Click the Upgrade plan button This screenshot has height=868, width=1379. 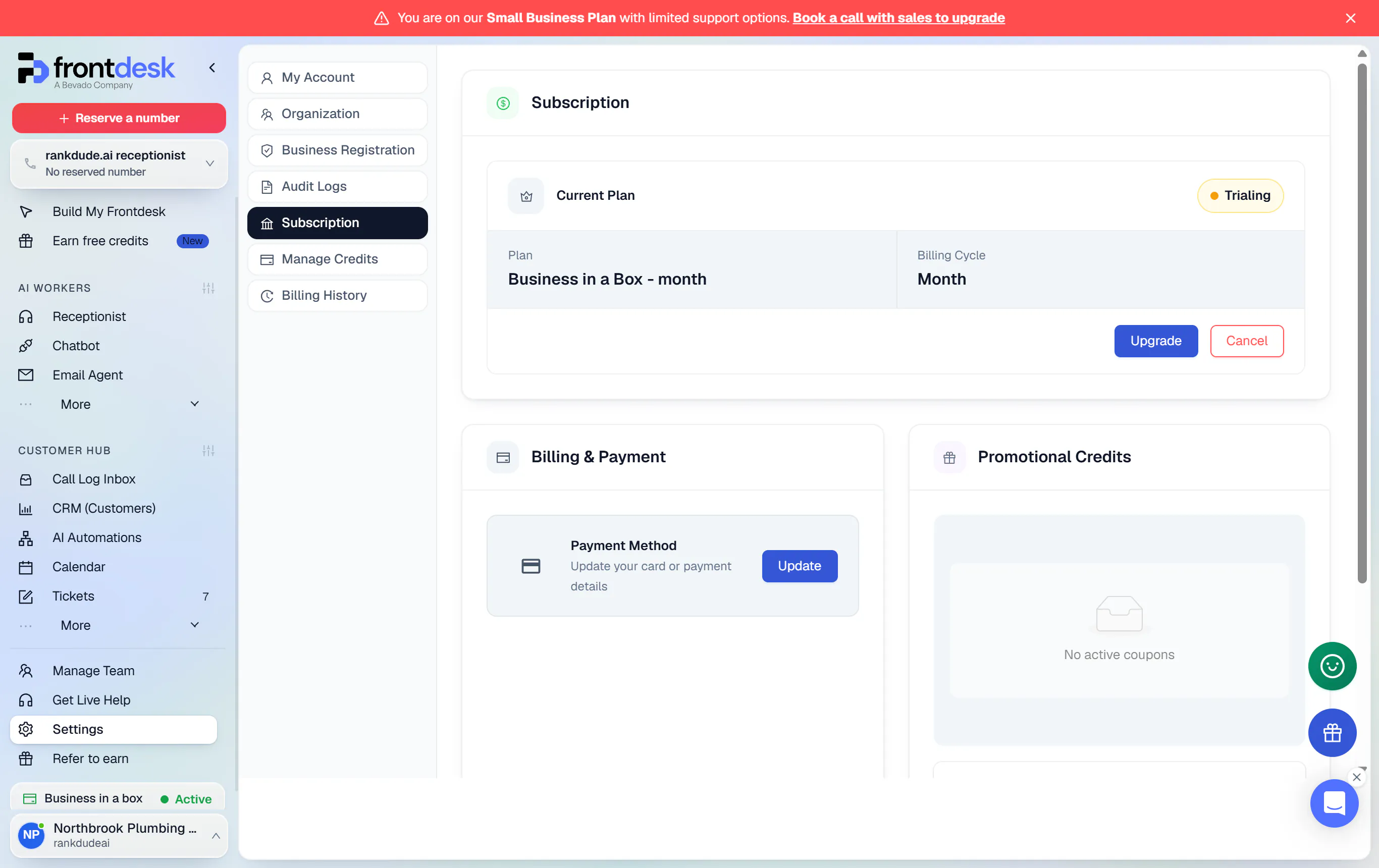(x=1156, y=341)
